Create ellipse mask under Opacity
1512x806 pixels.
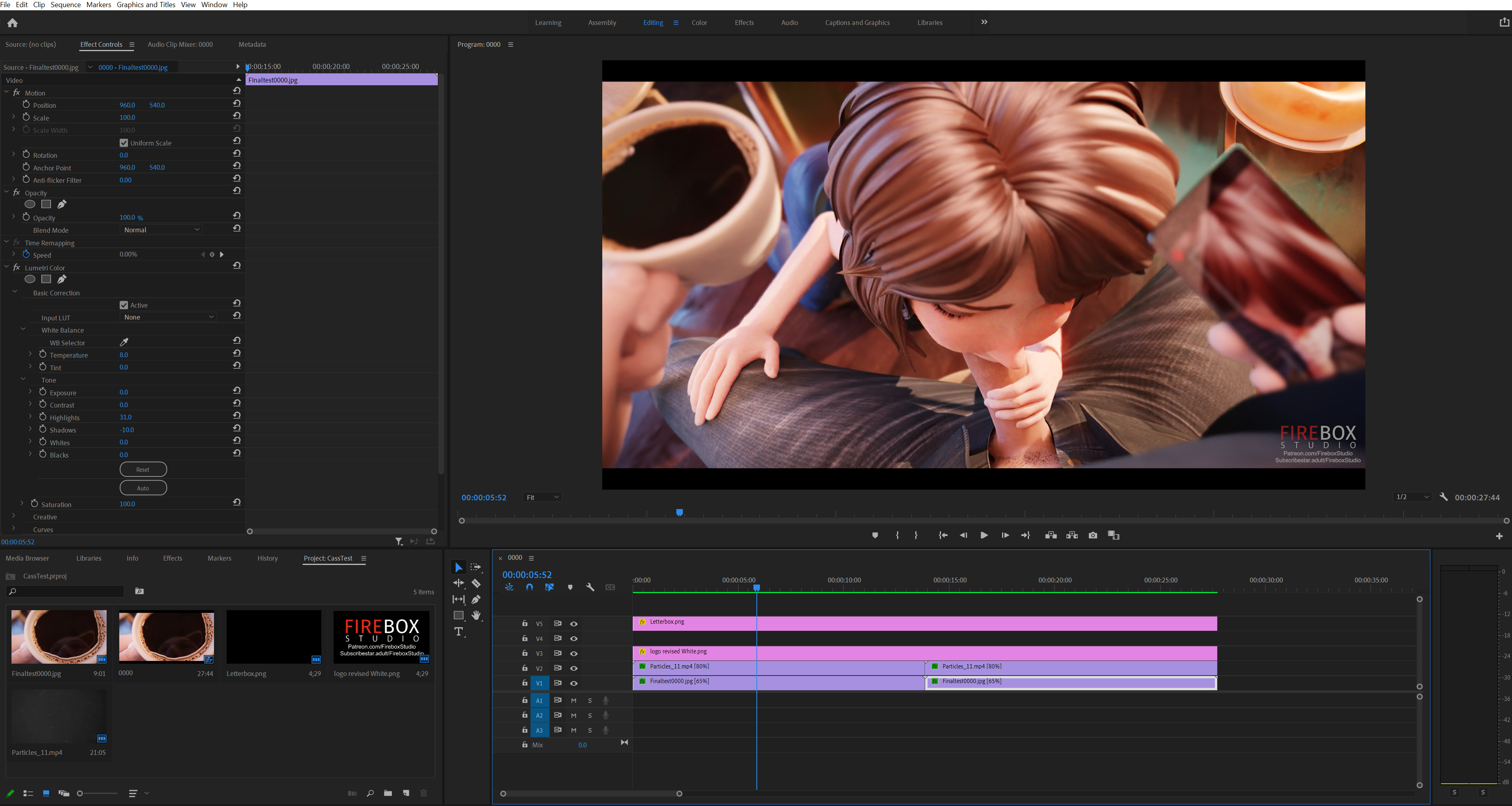pyautogui.click(x=30, y=205)
